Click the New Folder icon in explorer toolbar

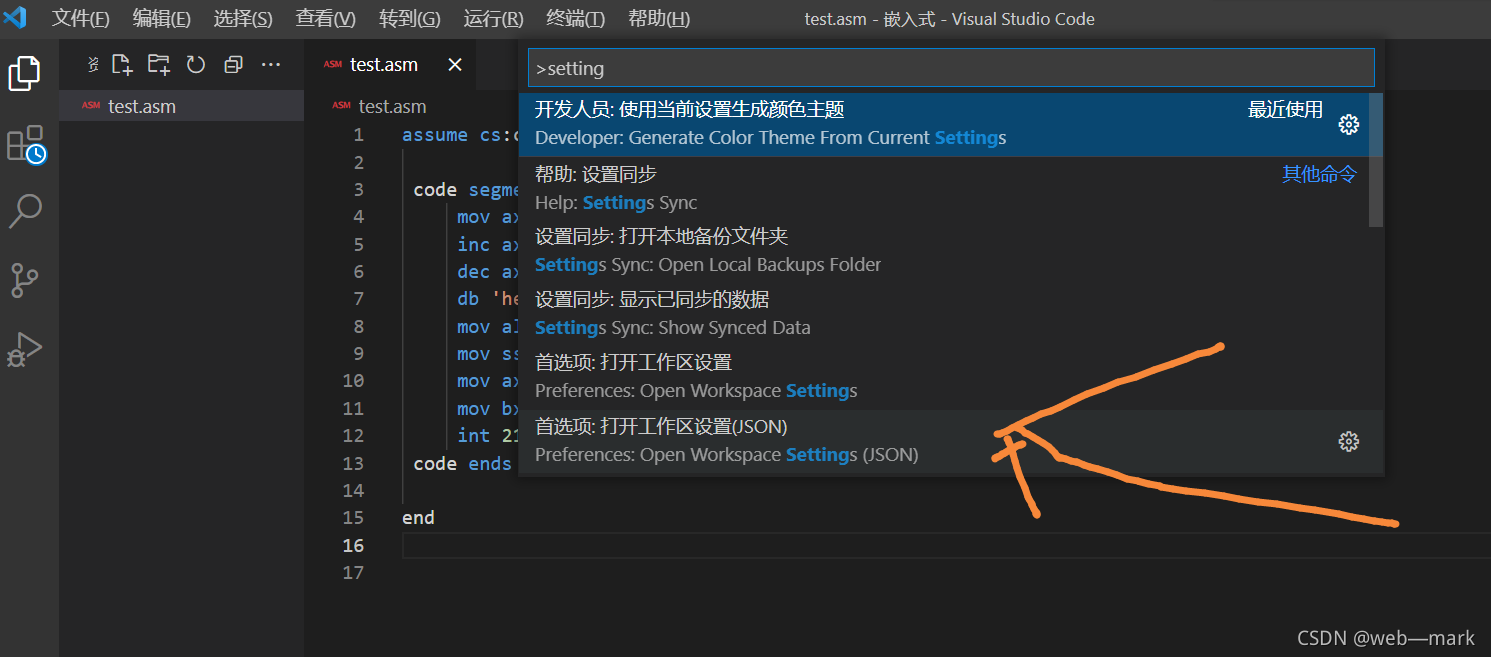[x=159, y=65]
